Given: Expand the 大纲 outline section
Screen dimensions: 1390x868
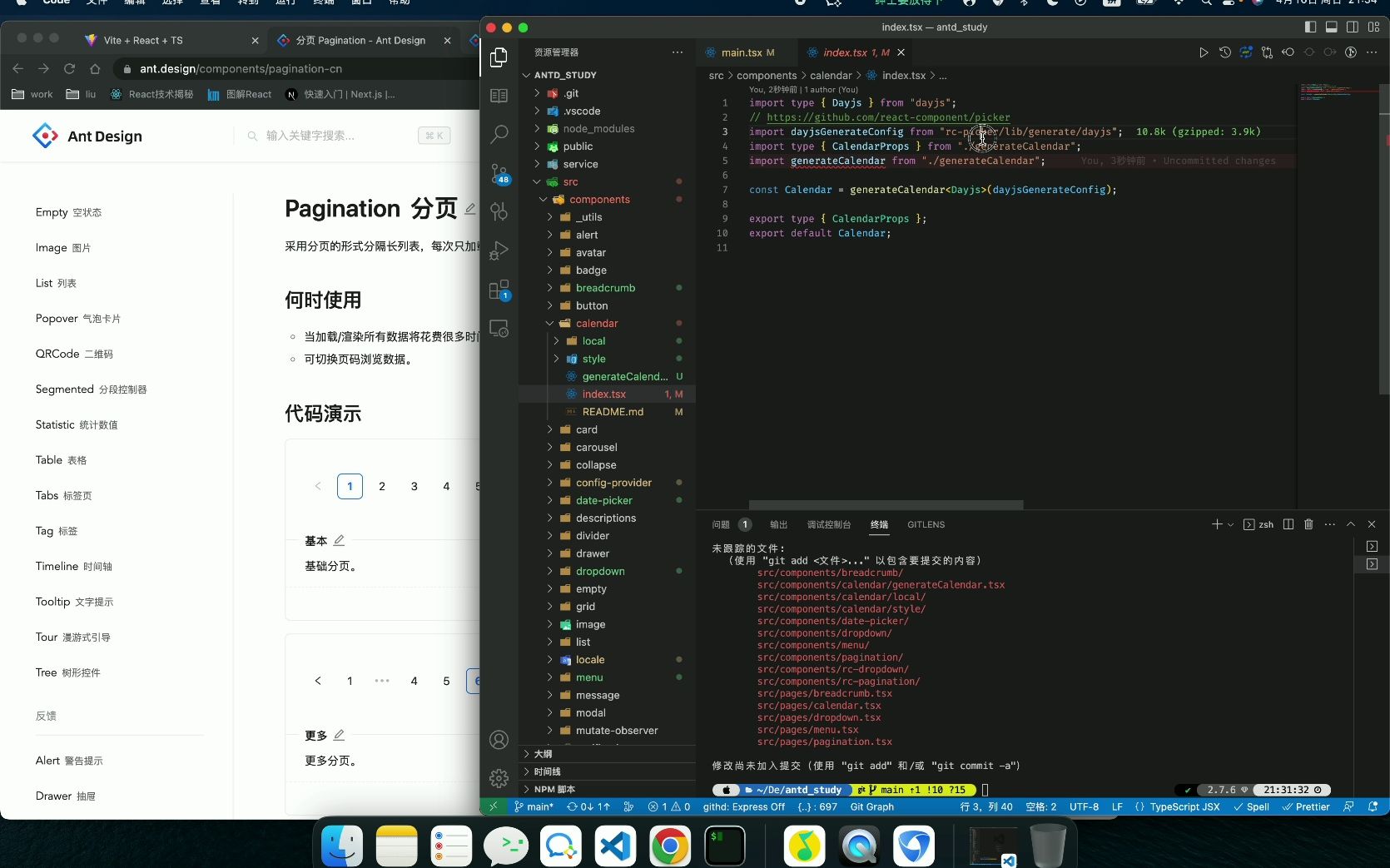Looking at the screenshot, I should pyautogui.click(x=606, y=754).
